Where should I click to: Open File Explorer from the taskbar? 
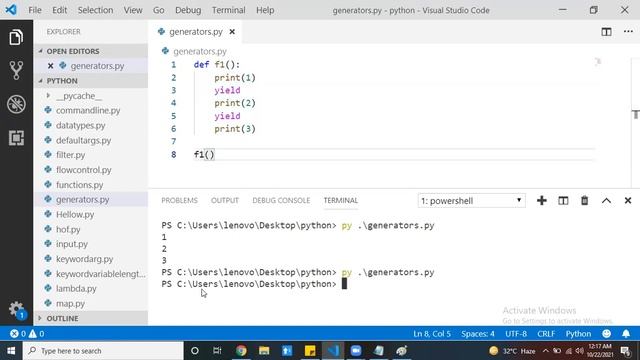point(264,351)
